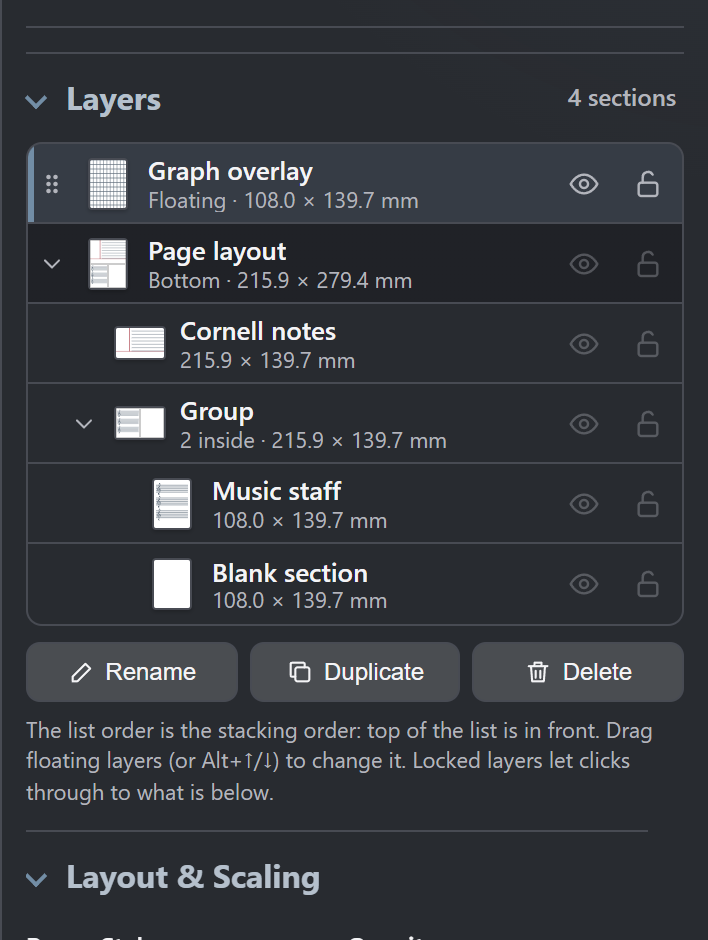Image resolution: width=708 pixels, height=940 pixels.
Task: Toggle Group visibility eye
Action: click(584, 424)
